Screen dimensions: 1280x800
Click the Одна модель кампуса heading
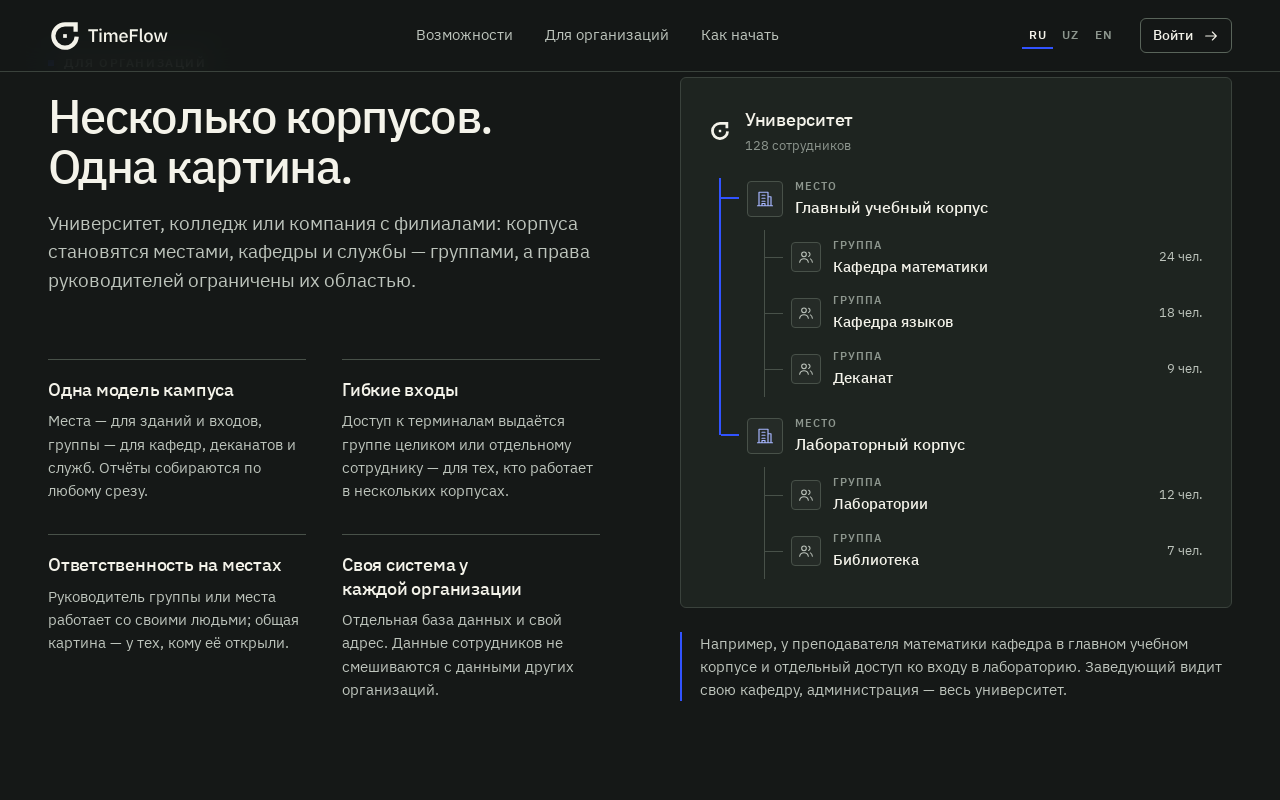click(141, 390)
